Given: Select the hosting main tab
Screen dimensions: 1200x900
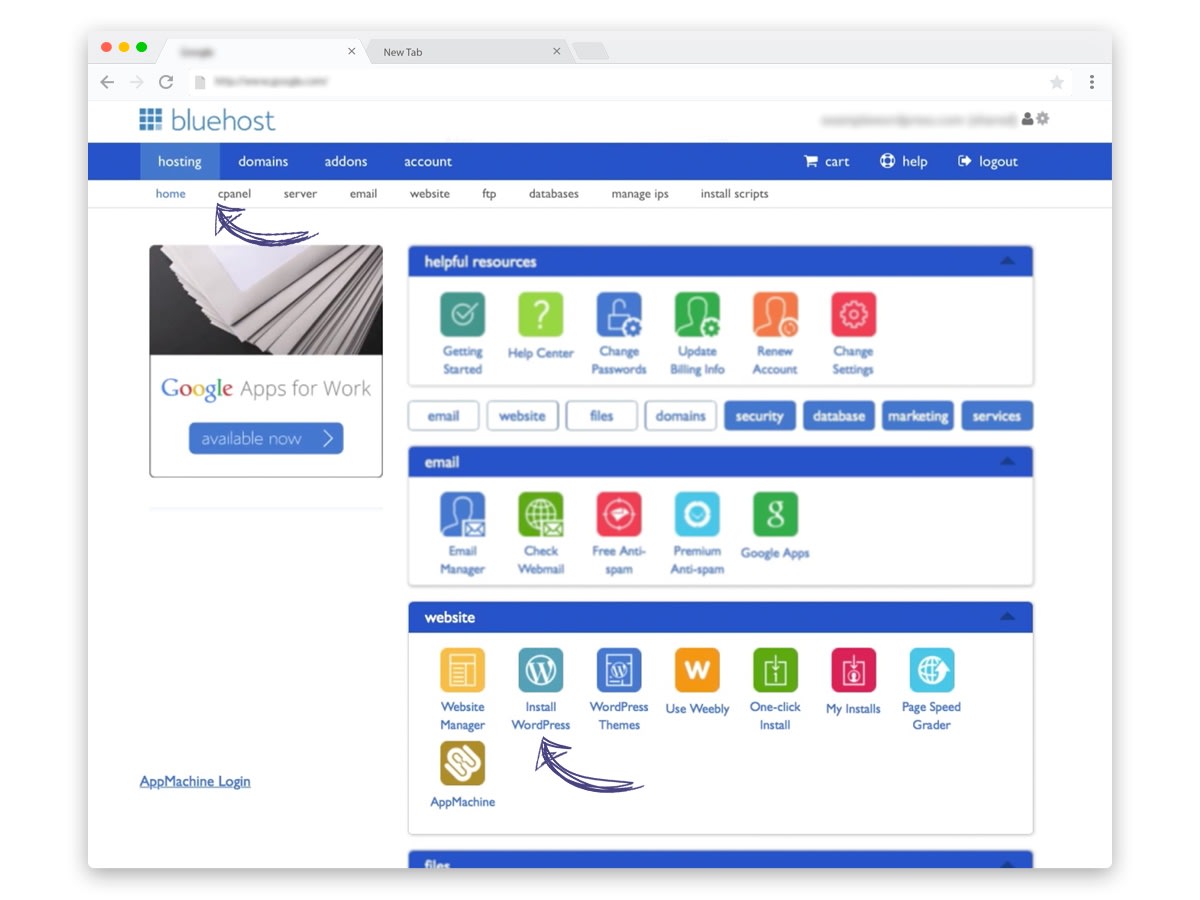Looking at the screenshot, I should click(x=180, y=161).
